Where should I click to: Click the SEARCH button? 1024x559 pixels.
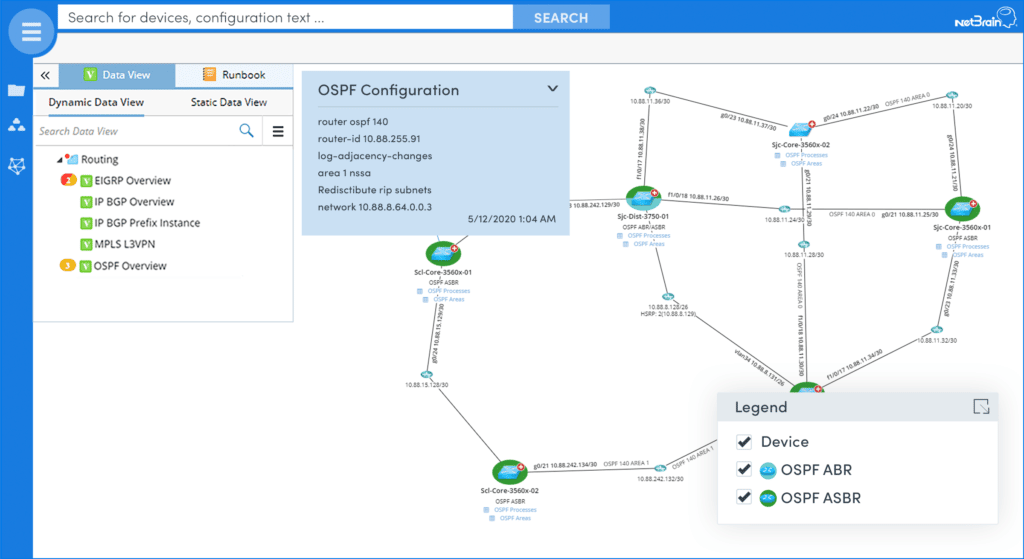(x=561, y=18)
